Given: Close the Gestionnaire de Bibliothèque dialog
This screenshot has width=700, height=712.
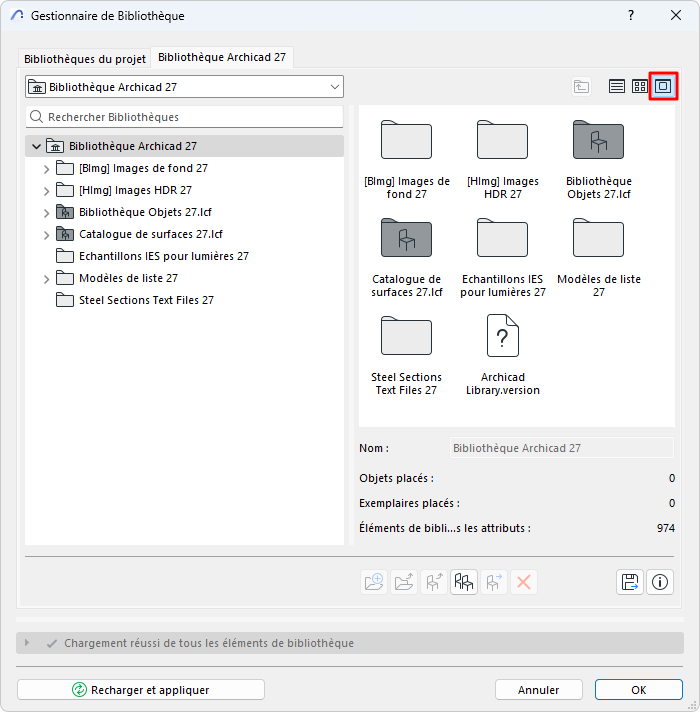Looking at the screenshot, I should 676,15.
